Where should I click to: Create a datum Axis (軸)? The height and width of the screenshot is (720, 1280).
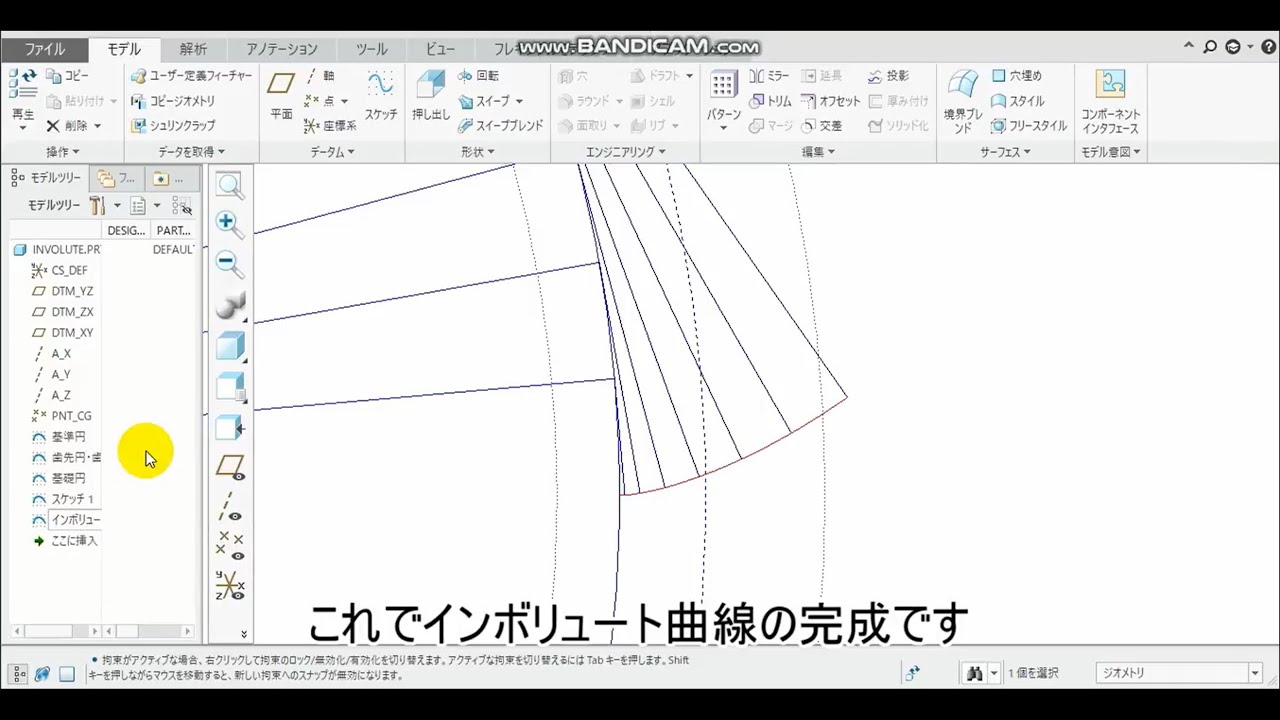click(x=320, y=76)
